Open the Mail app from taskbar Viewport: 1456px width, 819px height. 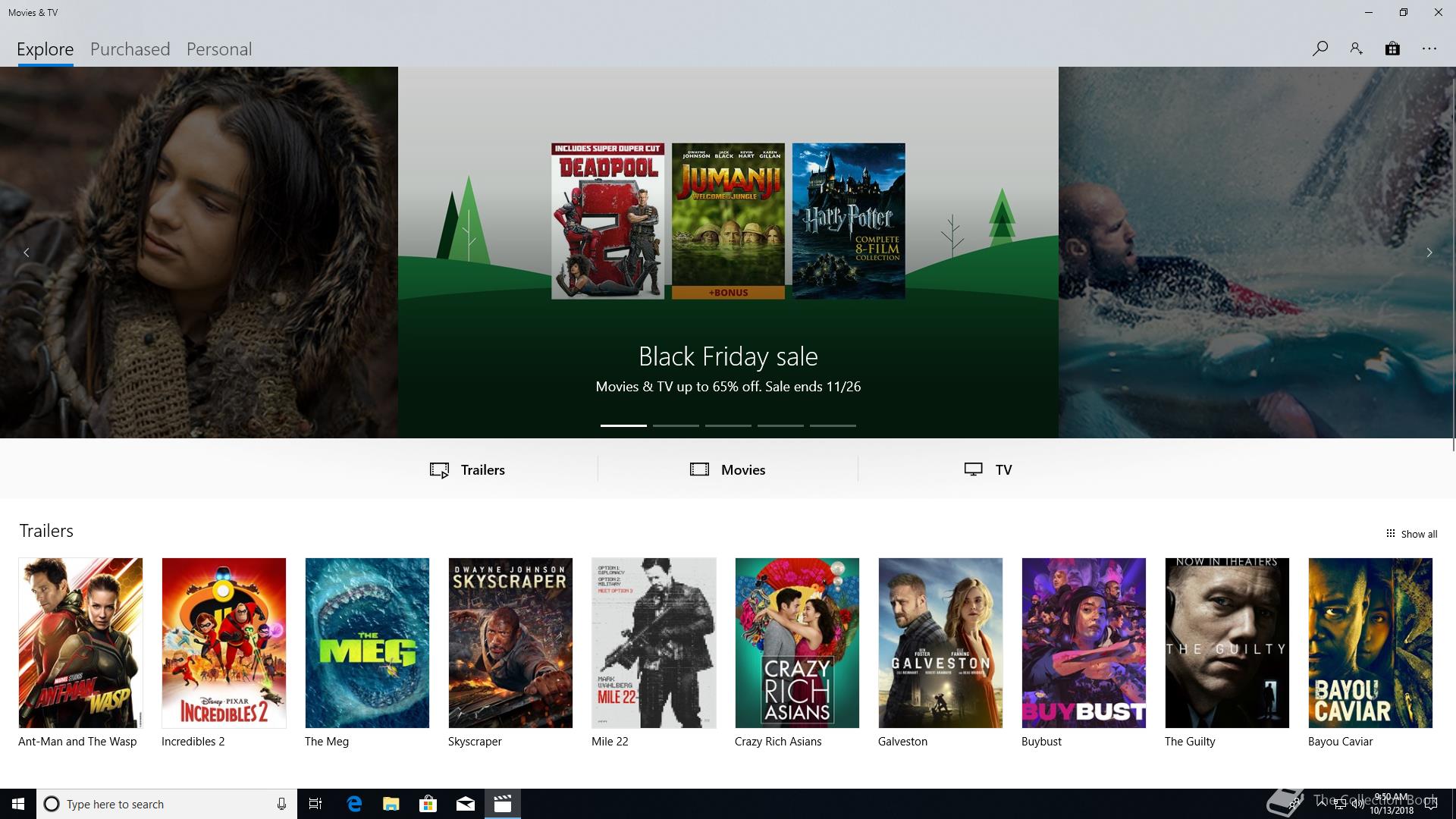pos(466,804)
